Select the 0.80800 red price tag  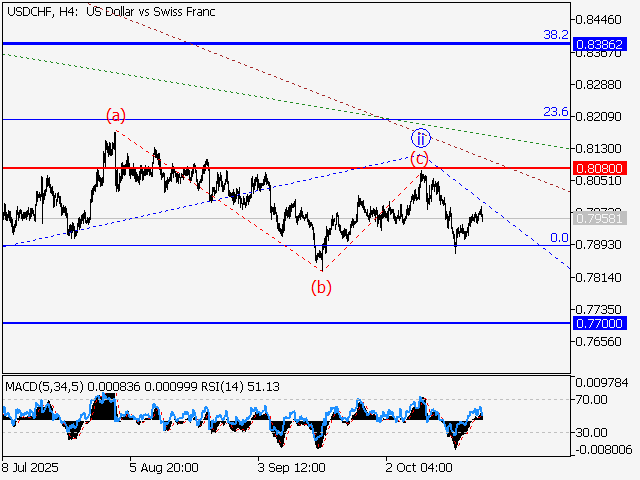point(600,168)
